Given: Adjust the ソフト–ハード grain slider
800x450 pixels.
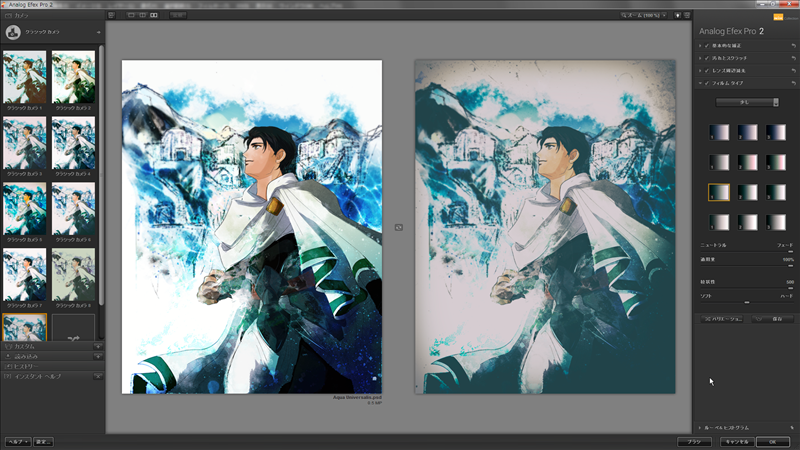Looking at the screenshot, I should tap(747, 303).
